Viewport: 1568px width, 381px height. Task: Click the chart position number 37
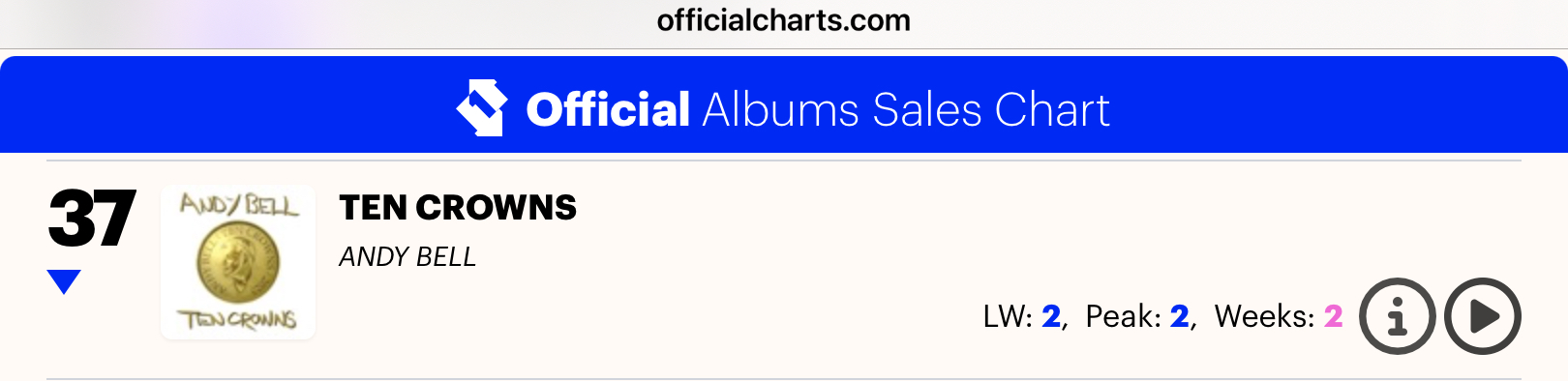click(92, 220)
